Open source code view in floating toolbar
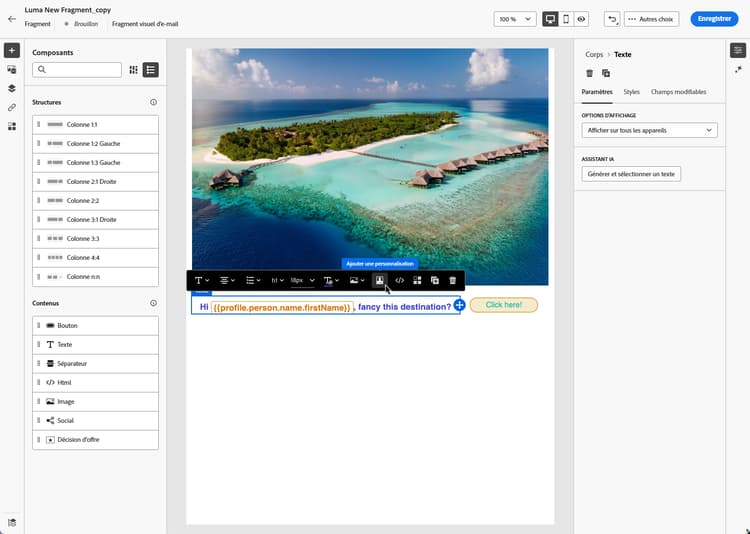 [400, 281]
